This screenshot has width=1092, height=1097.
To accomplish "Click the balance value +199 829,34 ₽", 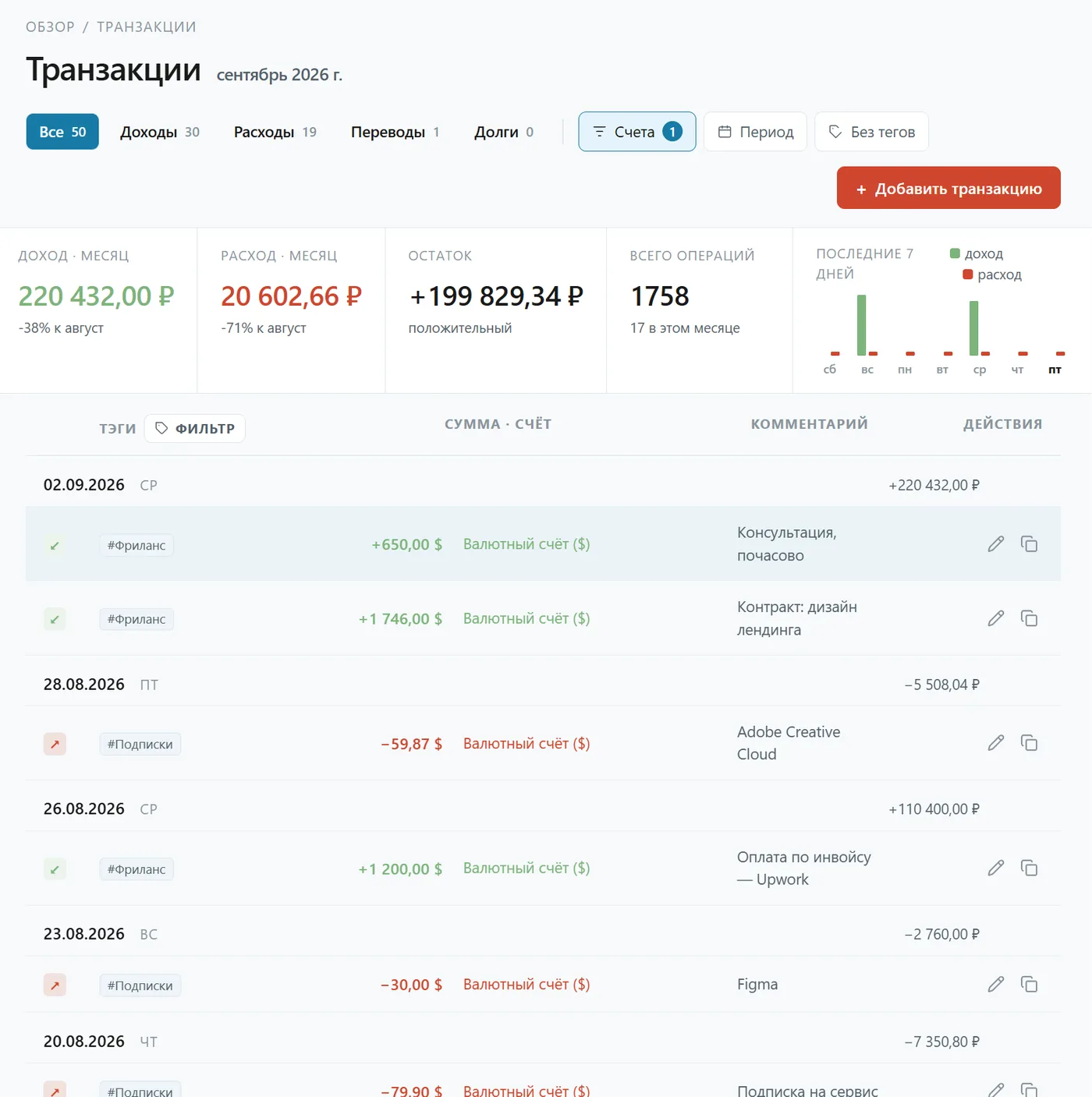I will coord(497,296).
